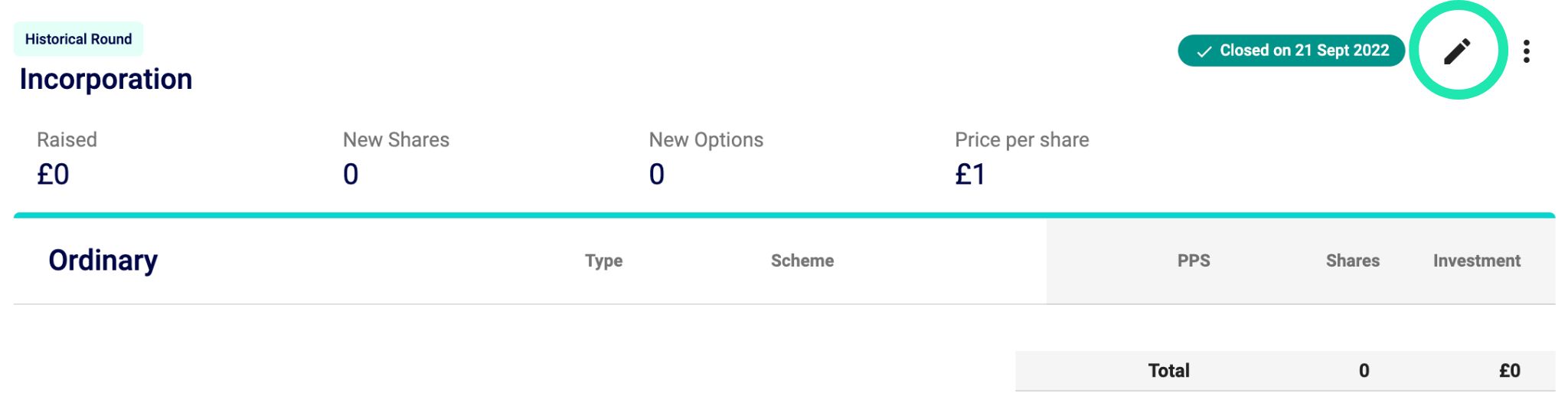Click the New Options label
Viewport: 1568px width, 406px height.
[x=706, y=139]
